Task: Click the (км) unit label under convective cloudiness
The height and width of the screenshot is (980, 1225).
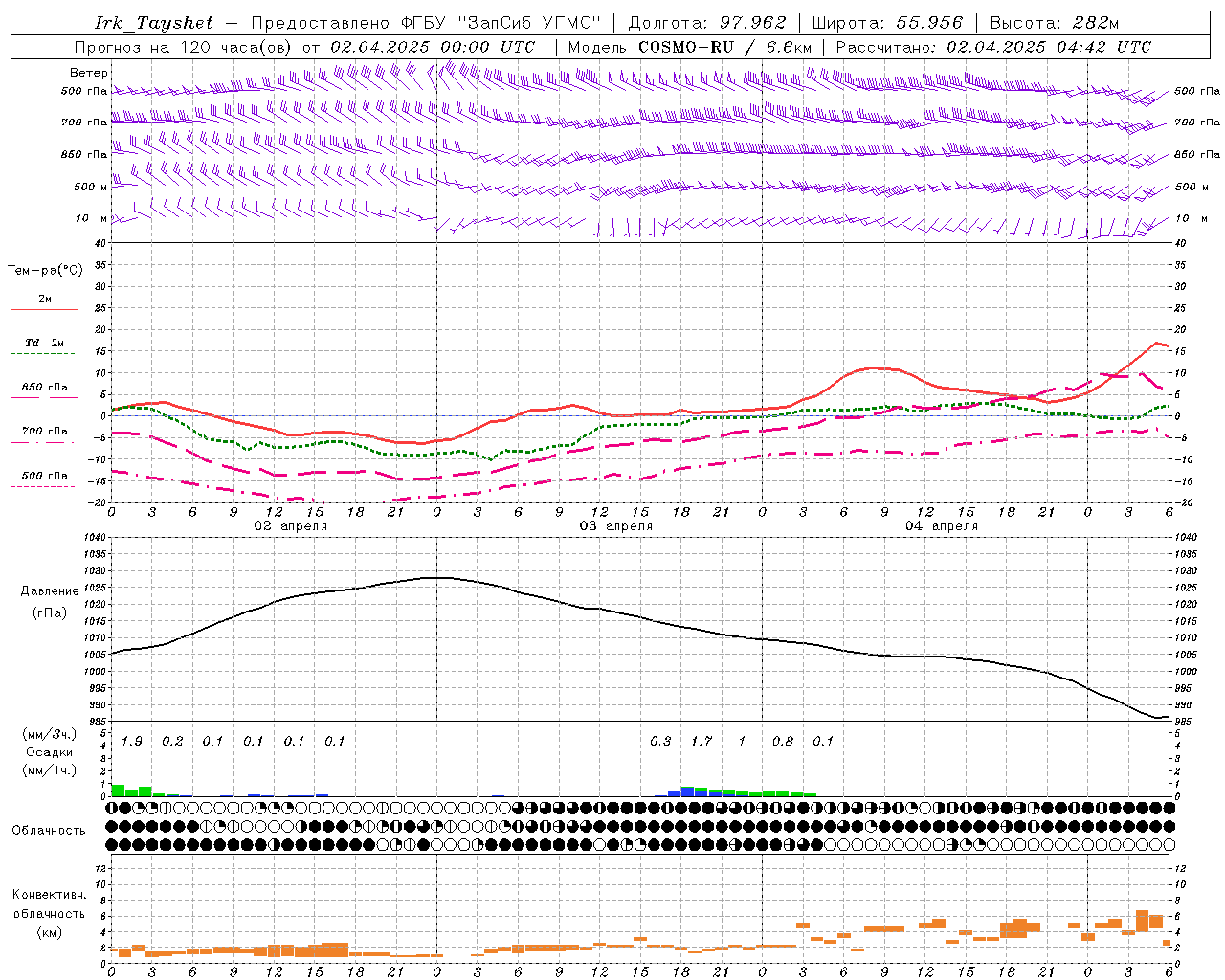Action: pyautogui.click(x=50, y=931)
